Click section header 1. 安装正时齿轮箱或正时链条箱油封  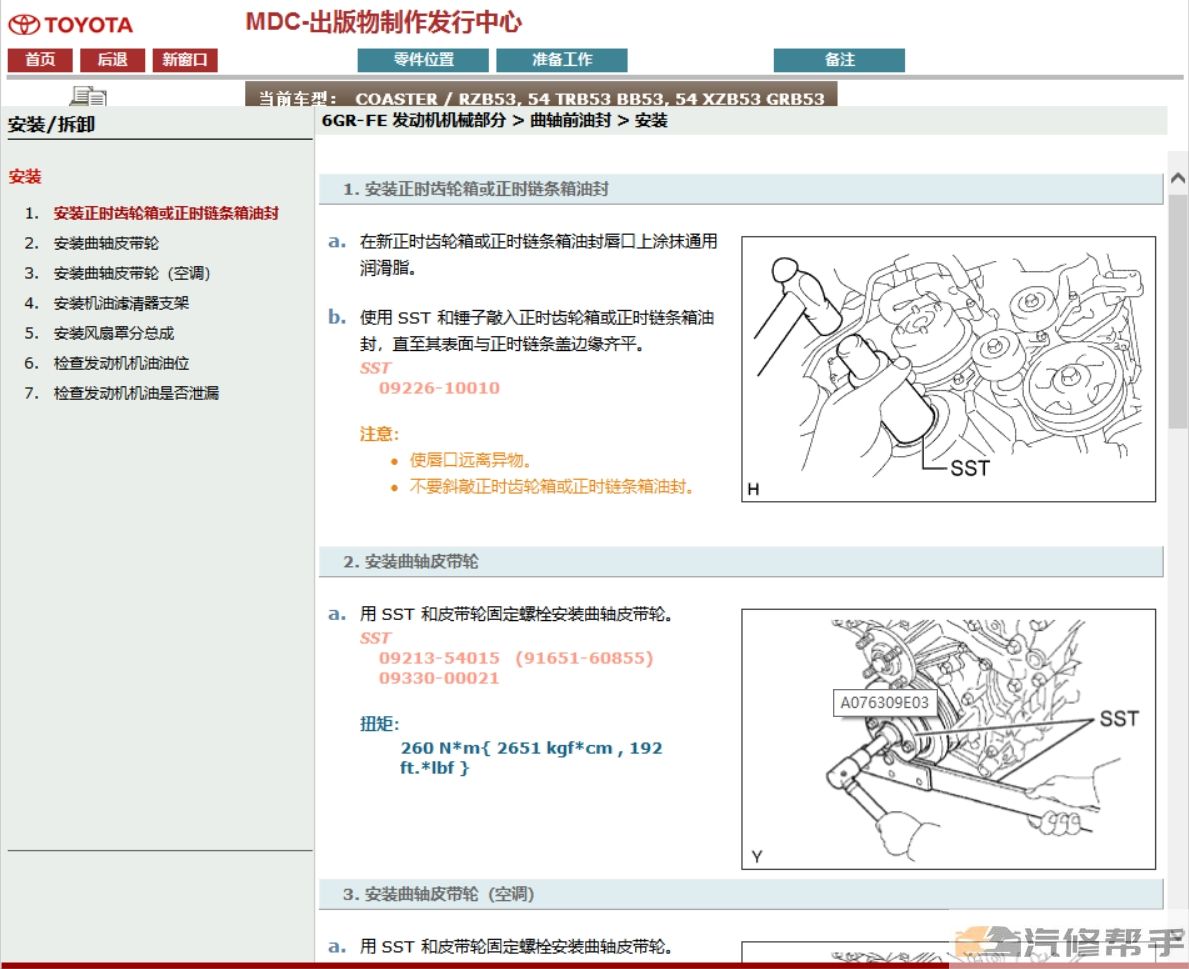pyautogui.click(x=741, y=189)
